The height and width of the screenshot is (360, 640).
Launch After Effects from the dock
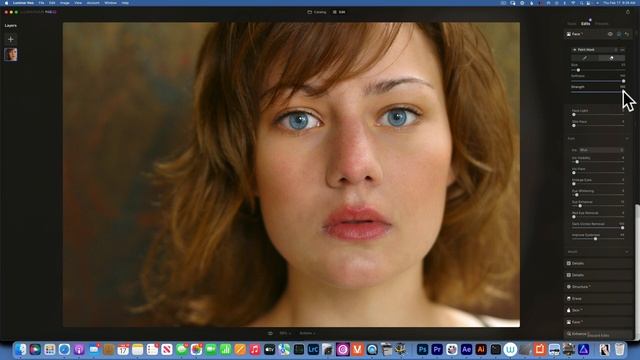click(466, 349)
